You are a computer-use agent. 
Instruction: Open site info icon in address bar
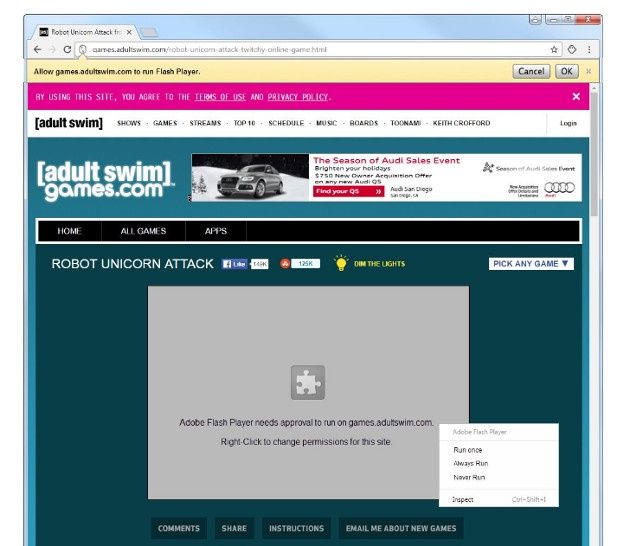(83, 49)
